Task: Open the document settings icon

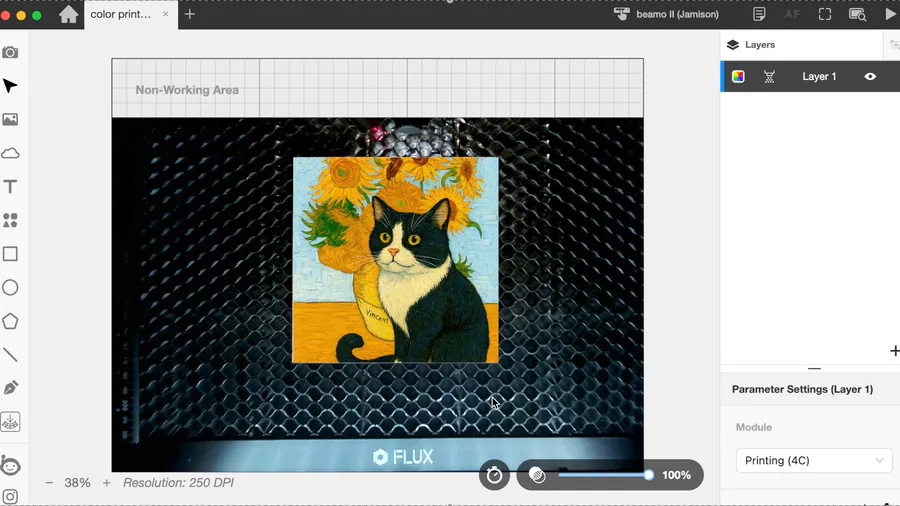Action: [x=759, y=14]
